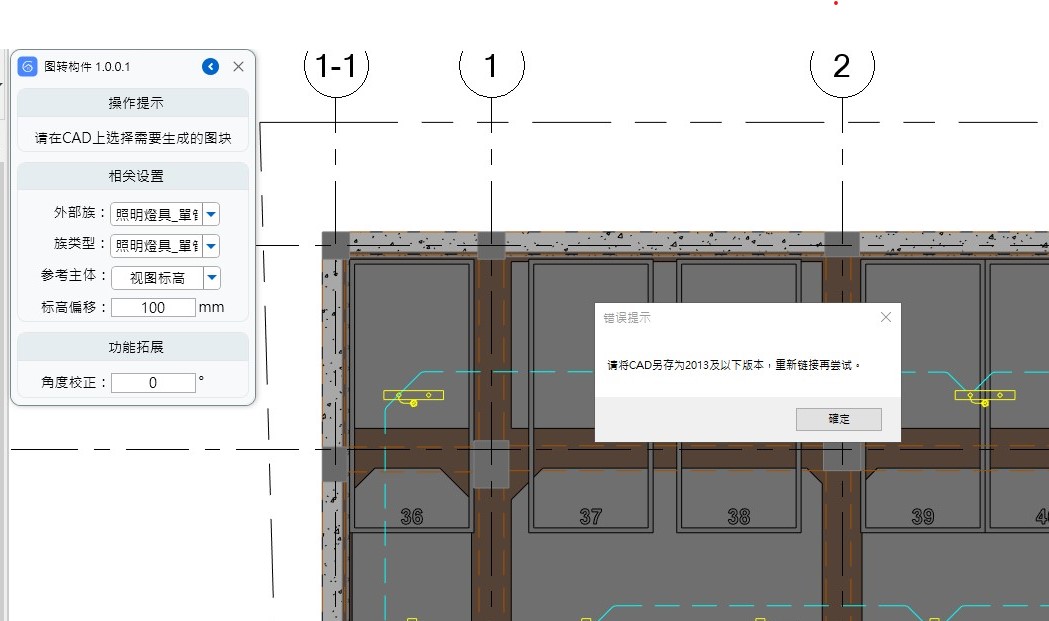Viewport: 1049px width, 621px height.
Task: Open the 参考主体 dropdown arrow
Action: coord(211,278)
